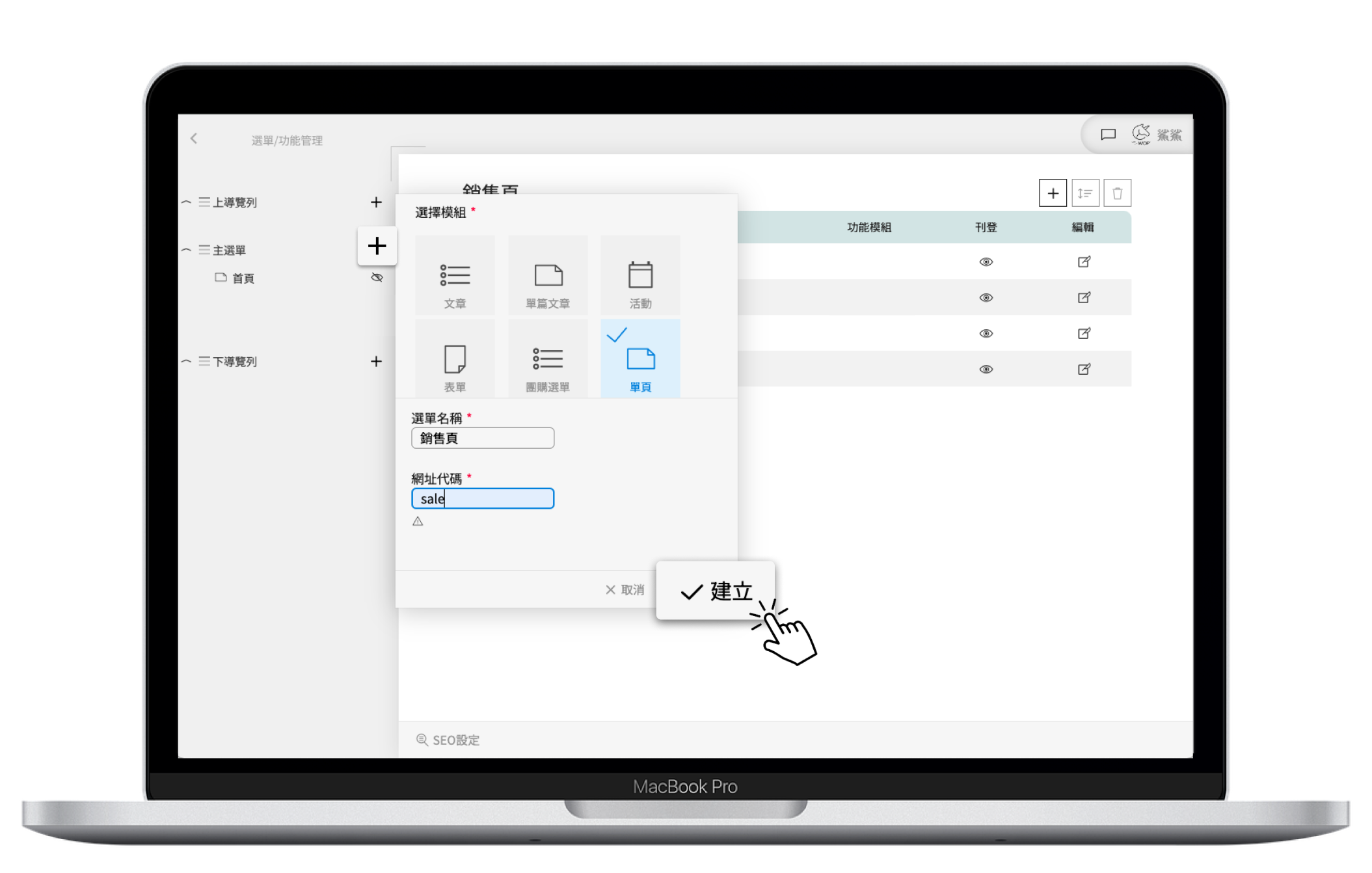
Task: Click the 網址代碼 input field
Action: coord(483,499)
